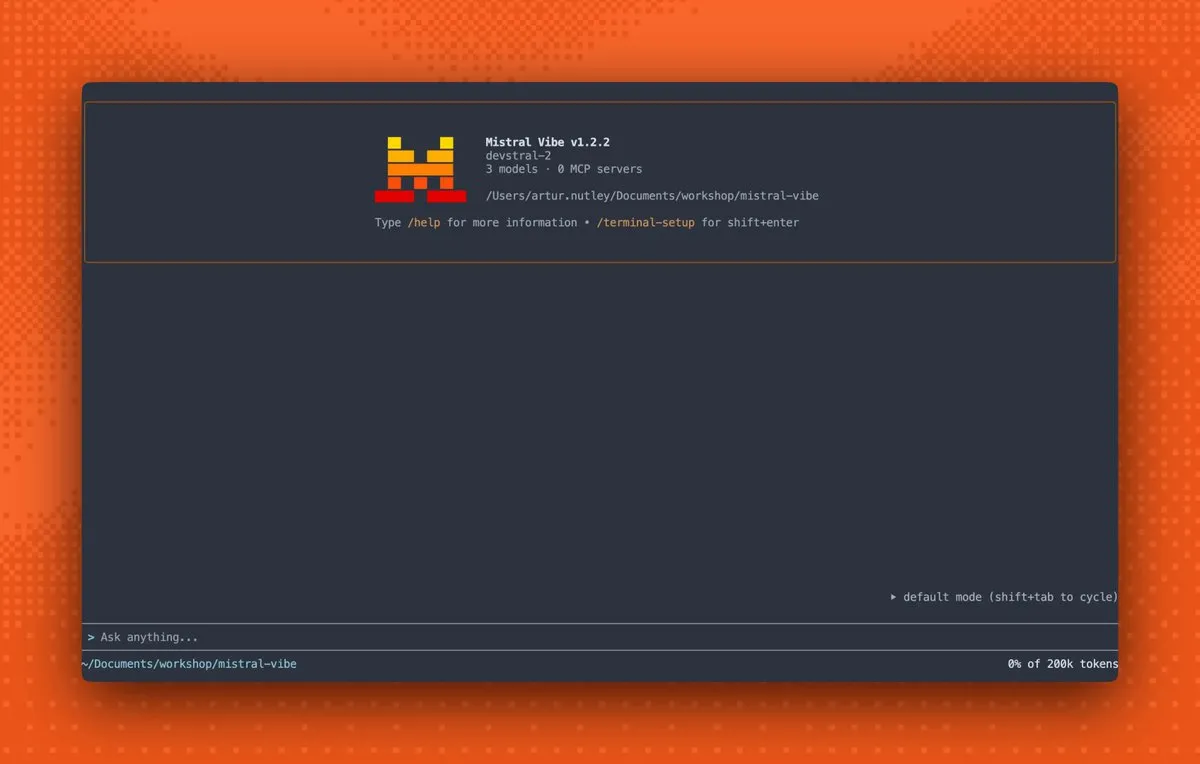This screenshot has height=764, width=1200.
Task: Click the '0% of 200k tokens' status indicator
Action: coord(1063,664)
